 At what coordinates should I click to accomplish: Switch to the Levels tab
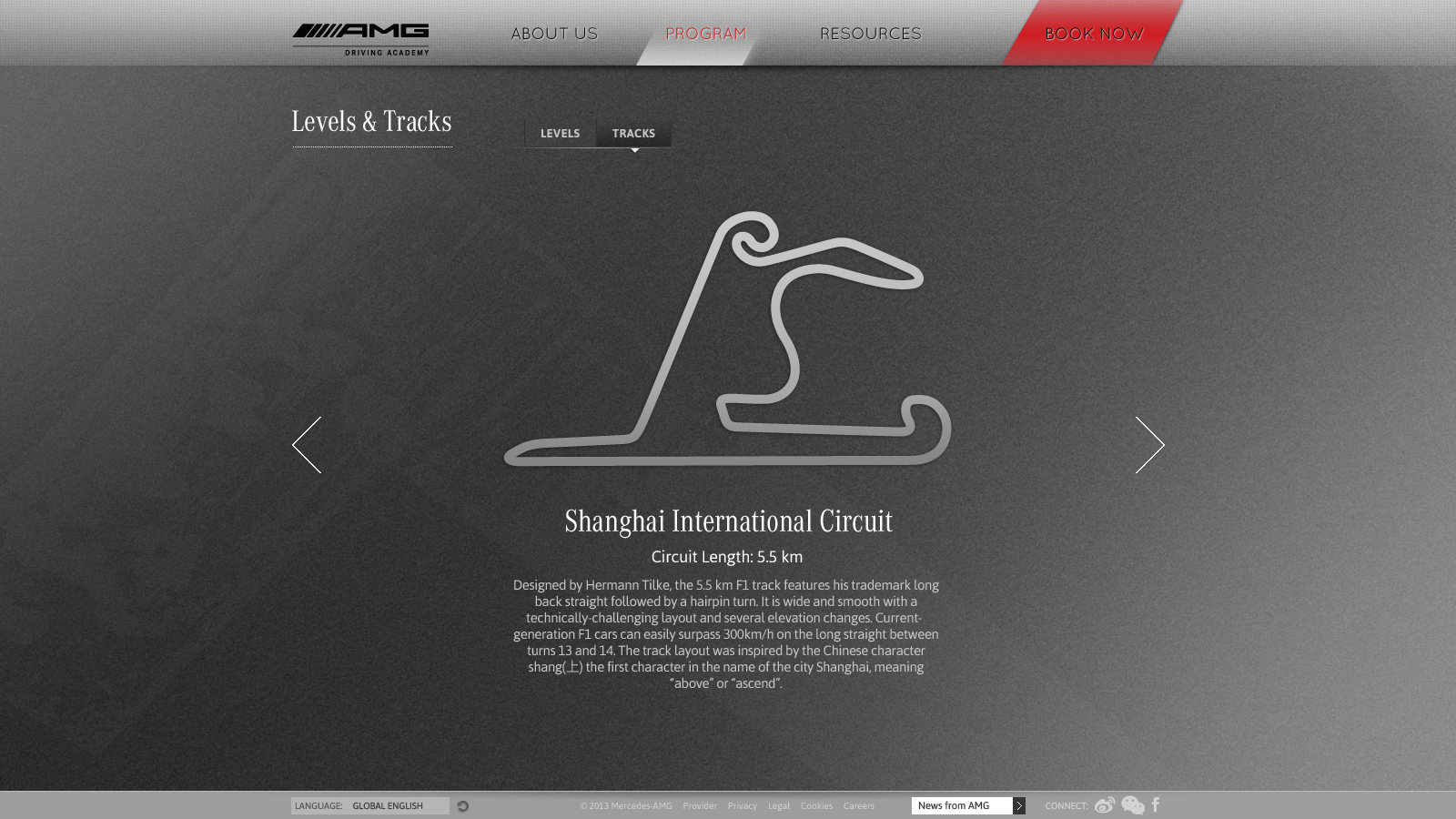pos(560,133)
